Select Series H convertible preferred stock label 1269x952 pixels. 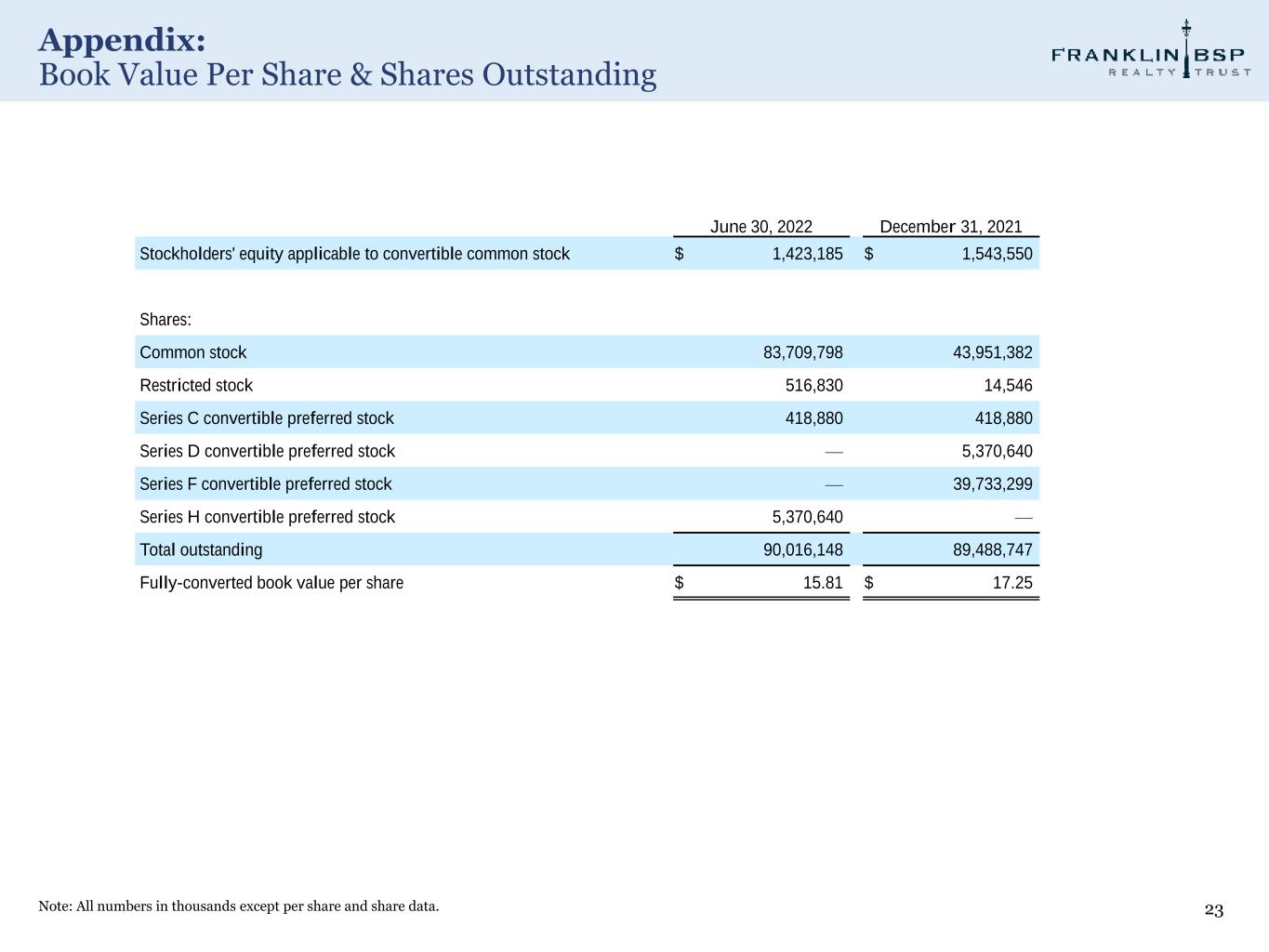267,517
